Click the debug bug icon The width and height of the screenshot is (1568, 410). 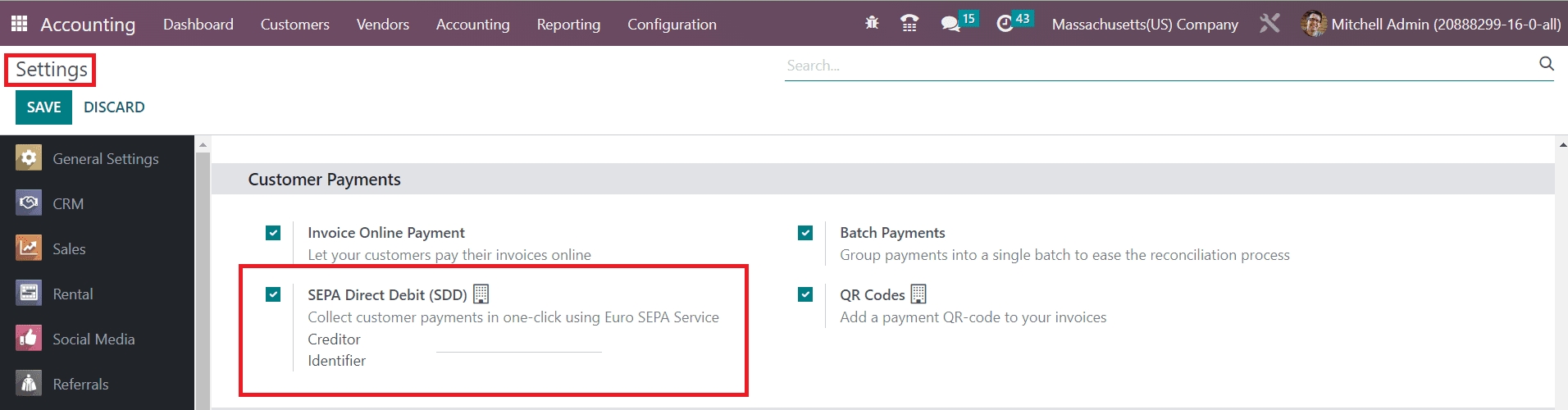click(872, 24)
